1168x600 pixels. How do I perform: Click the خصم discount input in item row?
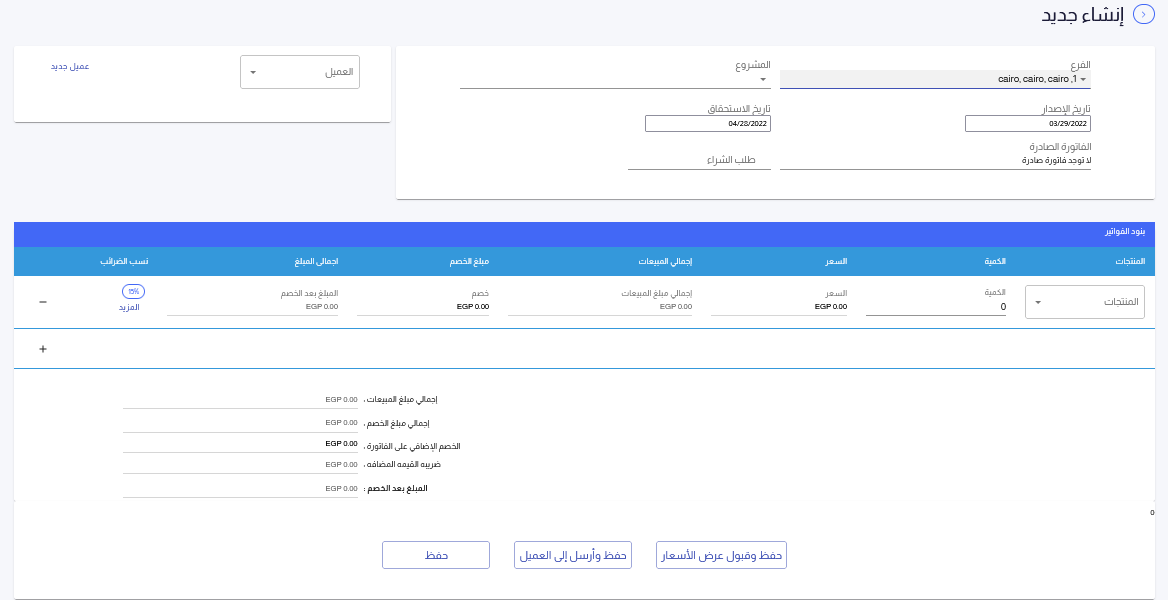point(423,306)
